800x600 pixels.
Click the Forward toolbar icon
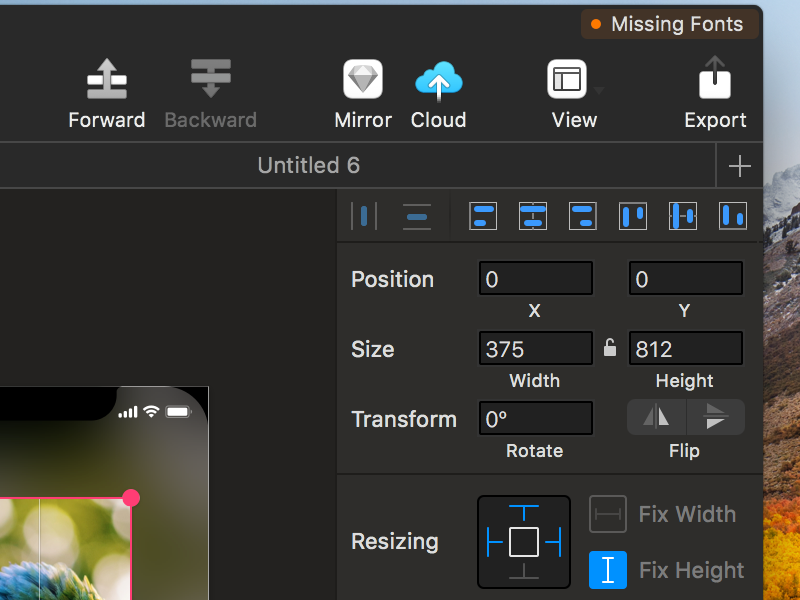[107, 79]
